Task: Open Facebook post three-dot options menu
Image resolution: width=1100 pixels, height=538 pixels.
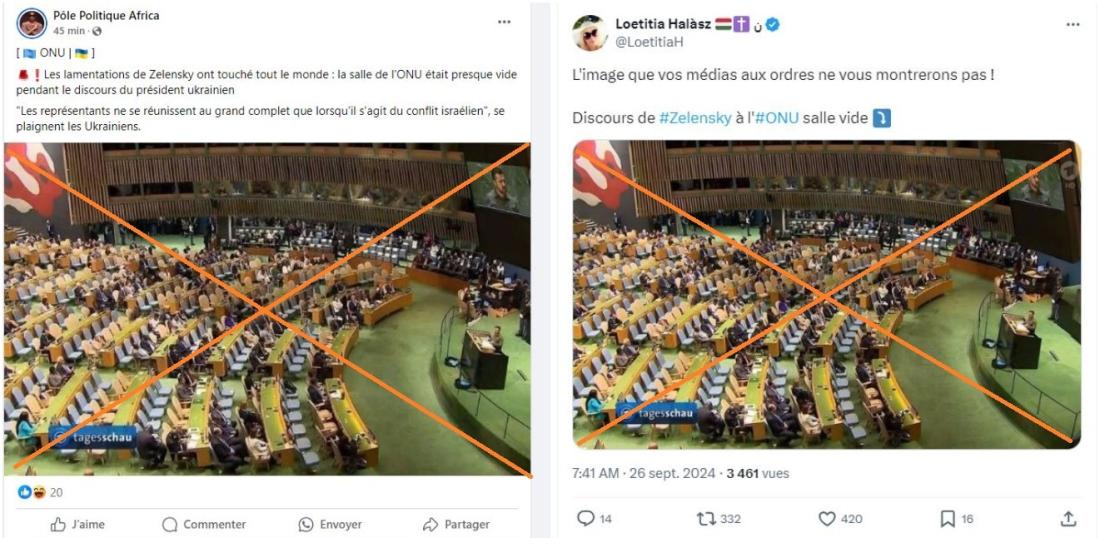Action: pos(504,22)
